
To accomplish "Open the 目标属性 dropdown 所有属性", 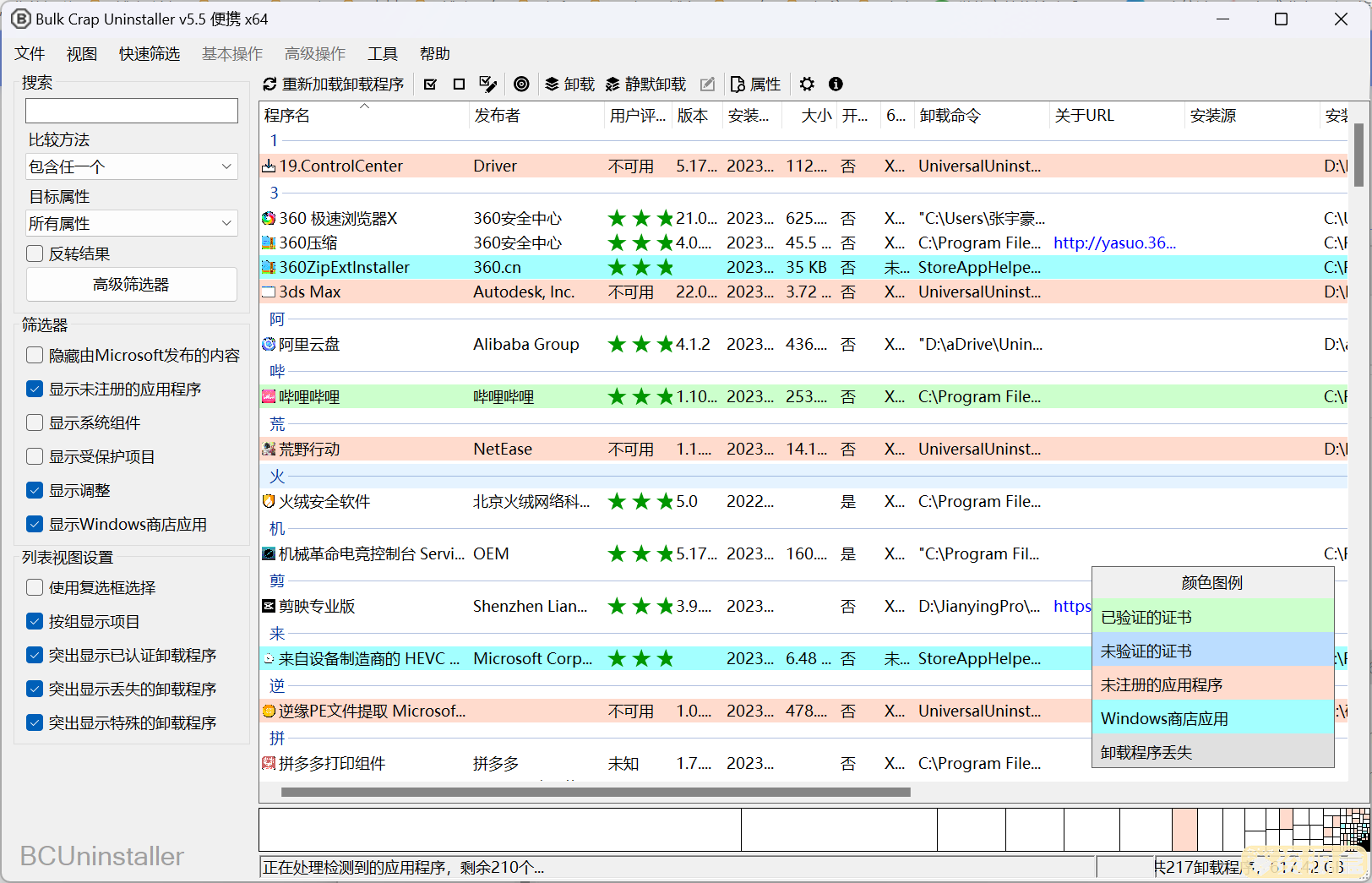I will point(132,223).
